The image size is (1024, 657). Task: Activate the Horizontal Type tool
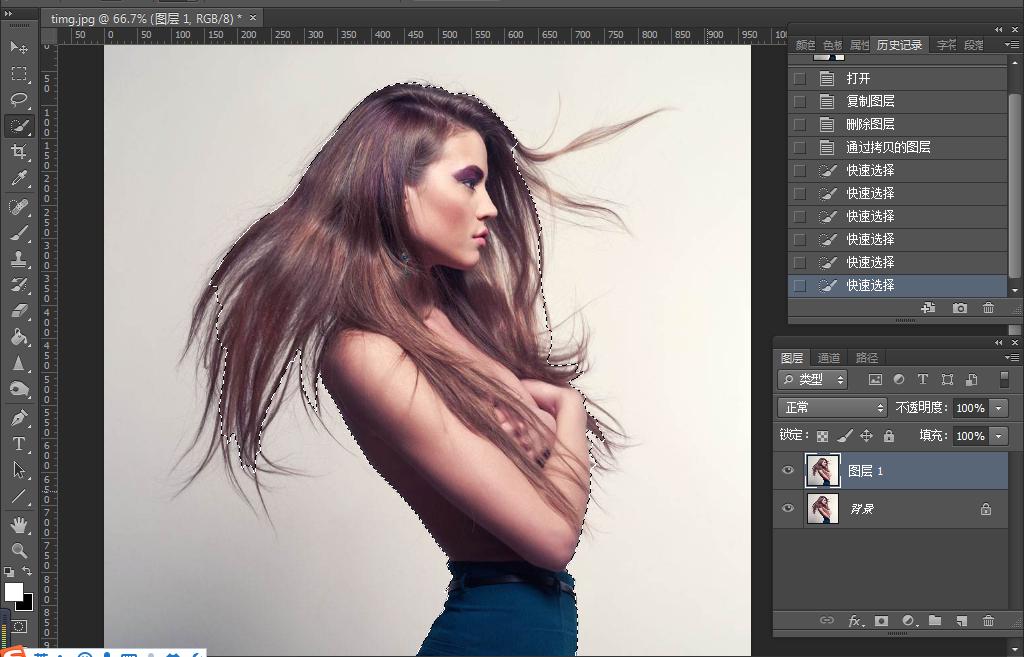[19, 444]
